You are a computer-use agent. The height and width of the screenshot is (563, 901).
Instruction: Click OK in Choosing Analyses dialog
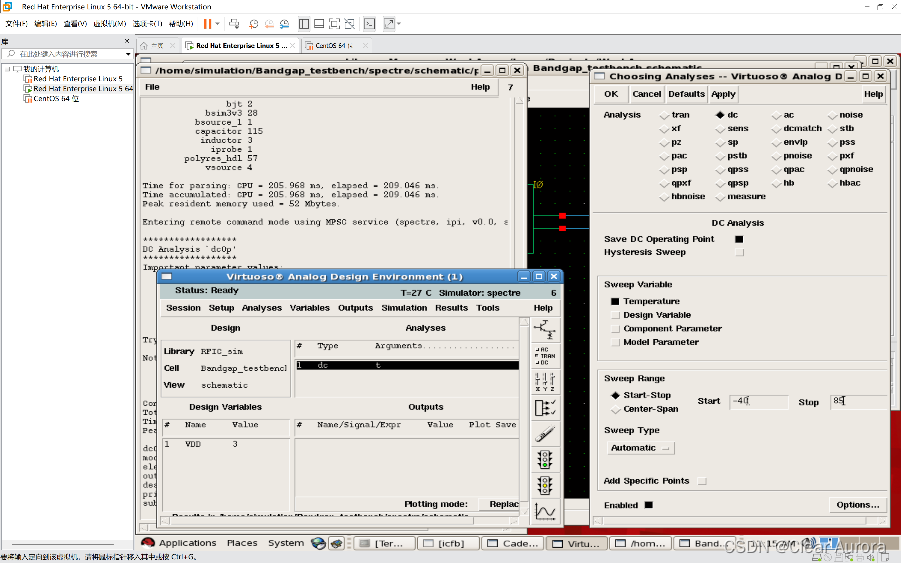[x=611, y=94]
